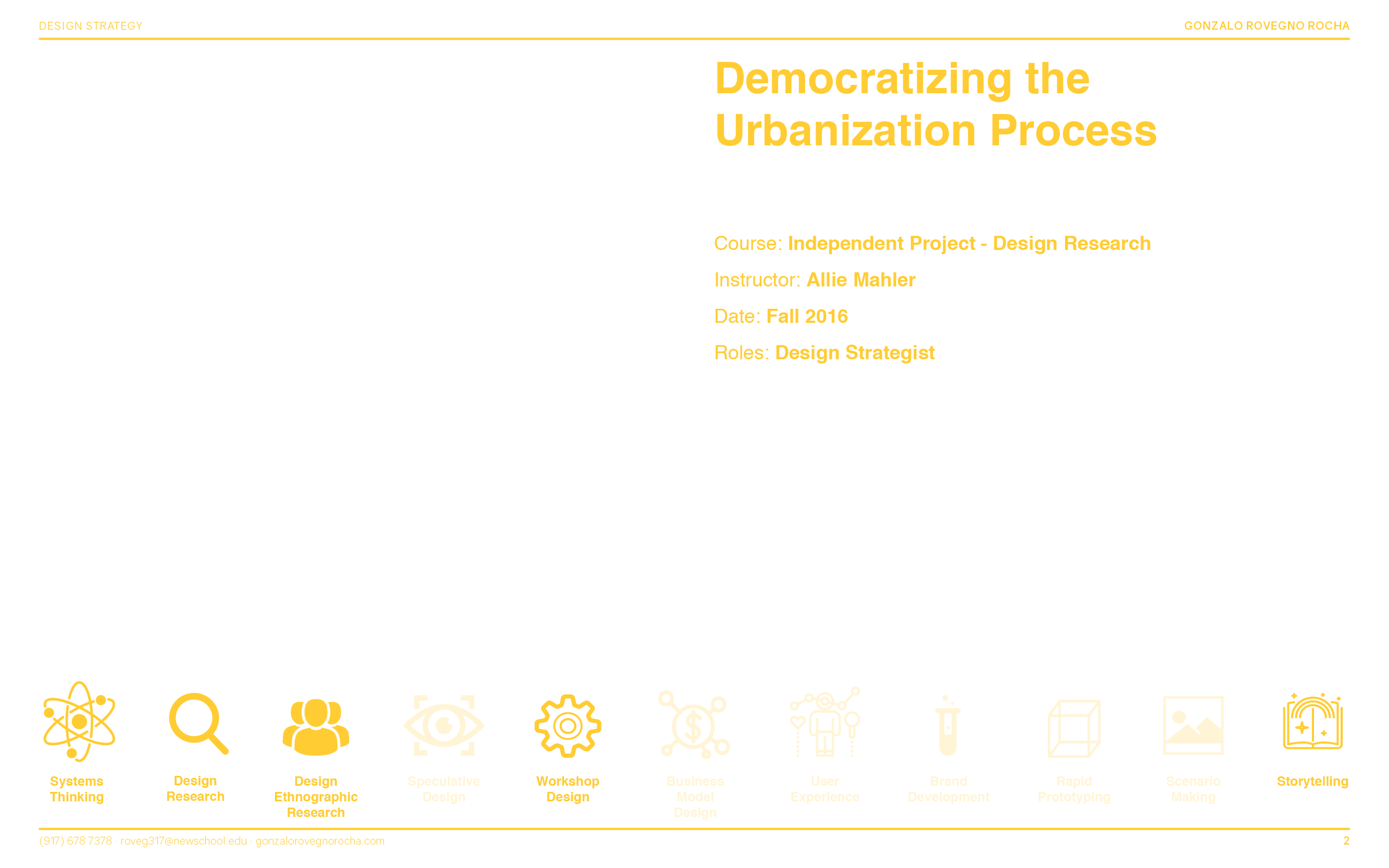
Task: Click the GONZALO ROVEGNO ROCHA header name
Action: [1266, 26]
